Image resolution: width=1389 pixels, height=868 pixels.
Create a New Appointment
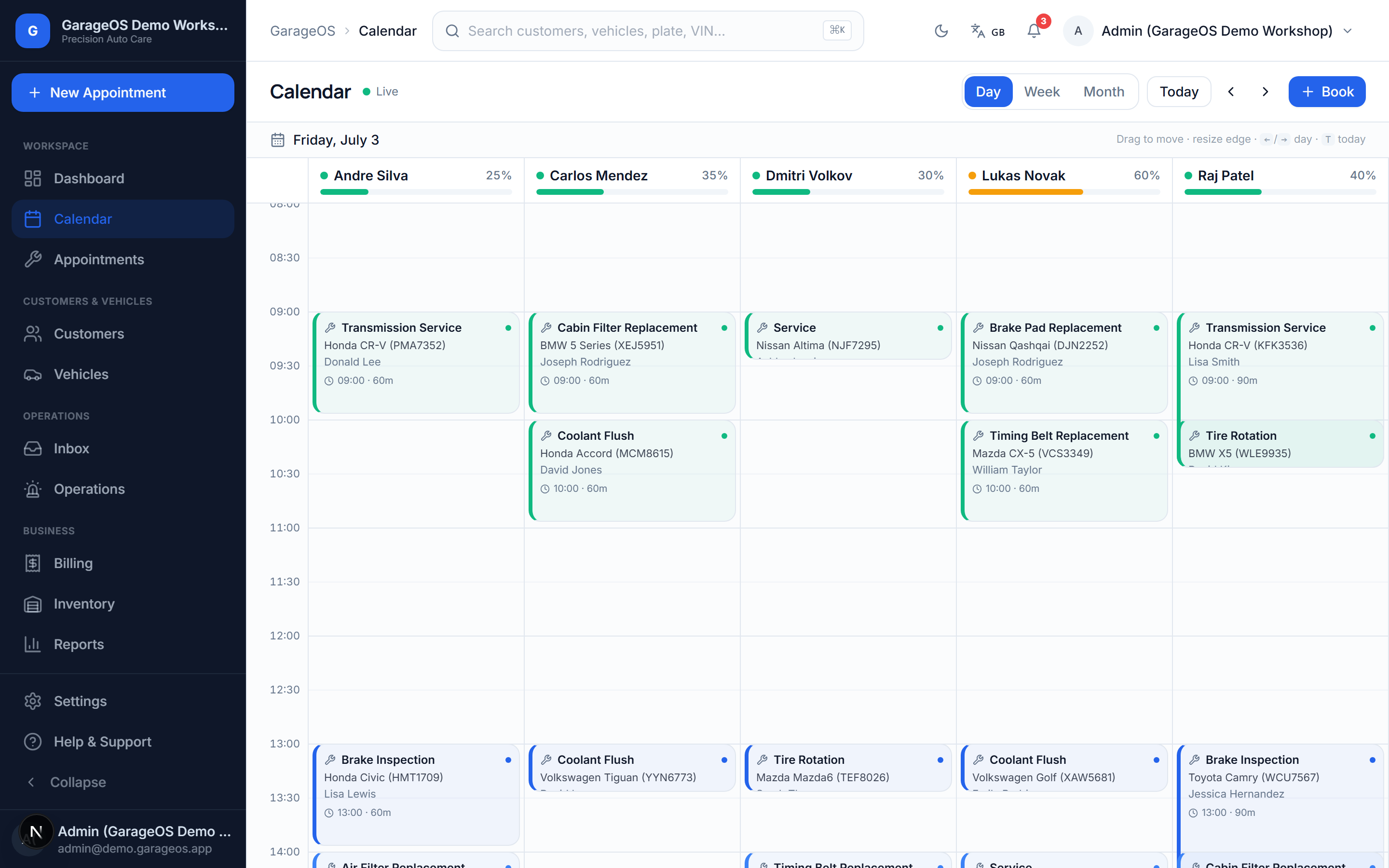coord(123,93)
